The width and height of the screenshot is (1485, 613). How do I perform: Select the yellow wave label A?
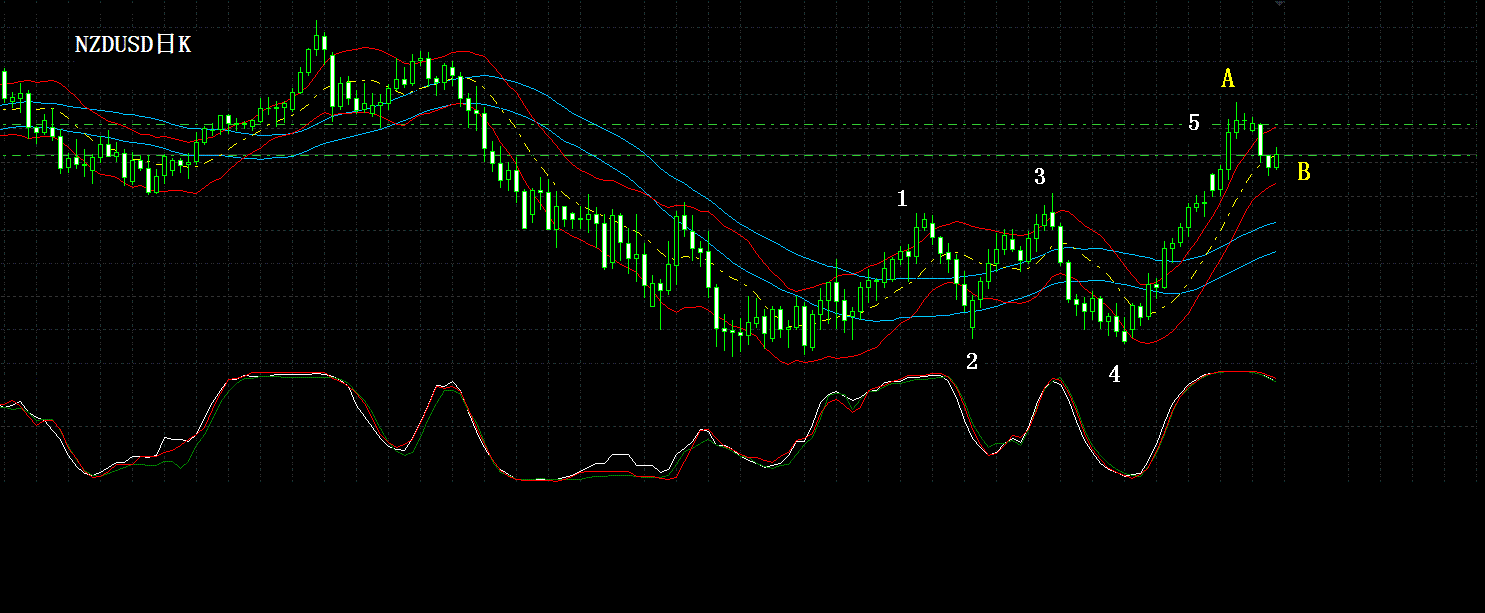[x=1228, y=79]
